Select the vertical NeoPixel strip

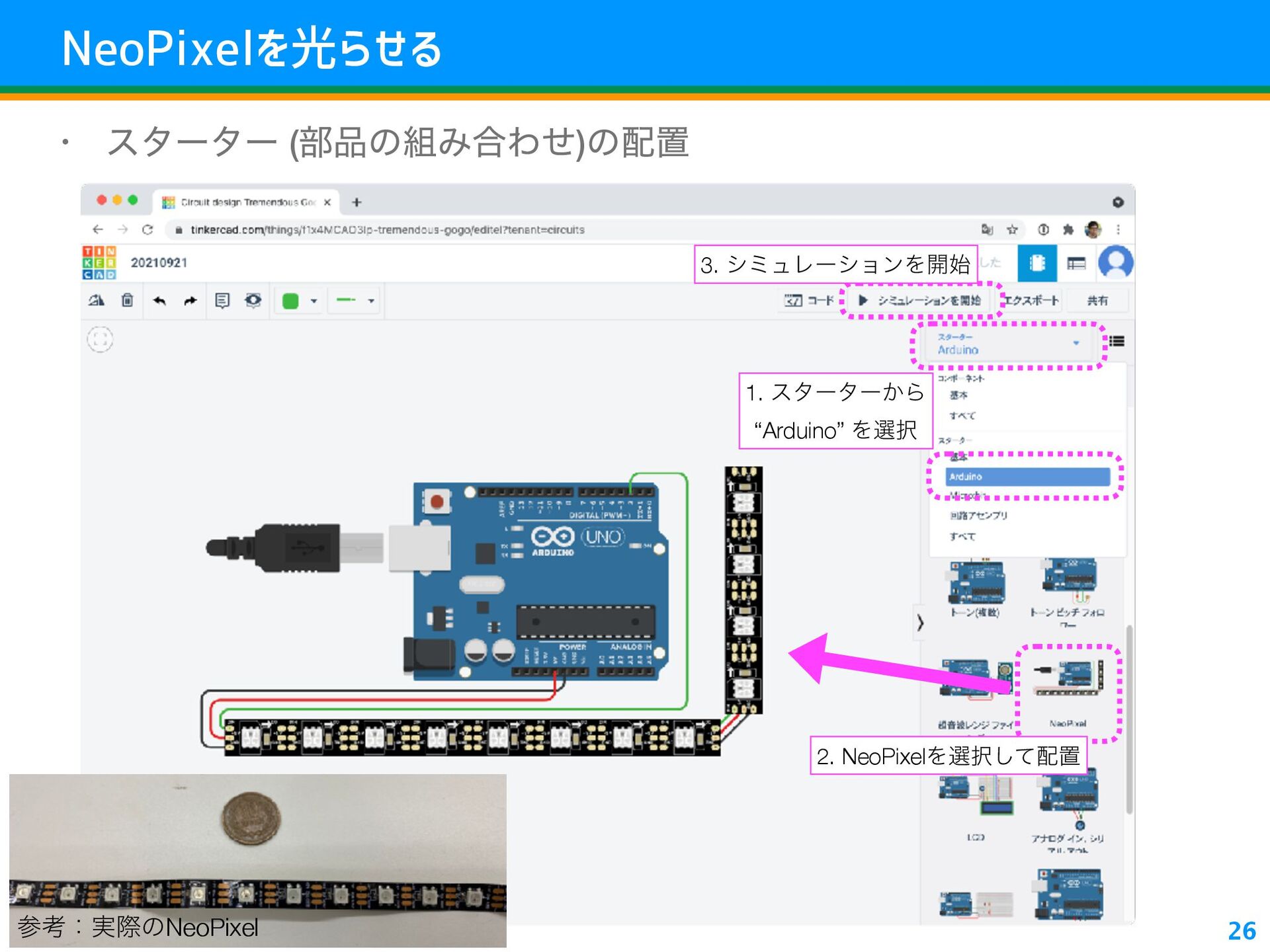pyautogui.click(x=743, y=590)
